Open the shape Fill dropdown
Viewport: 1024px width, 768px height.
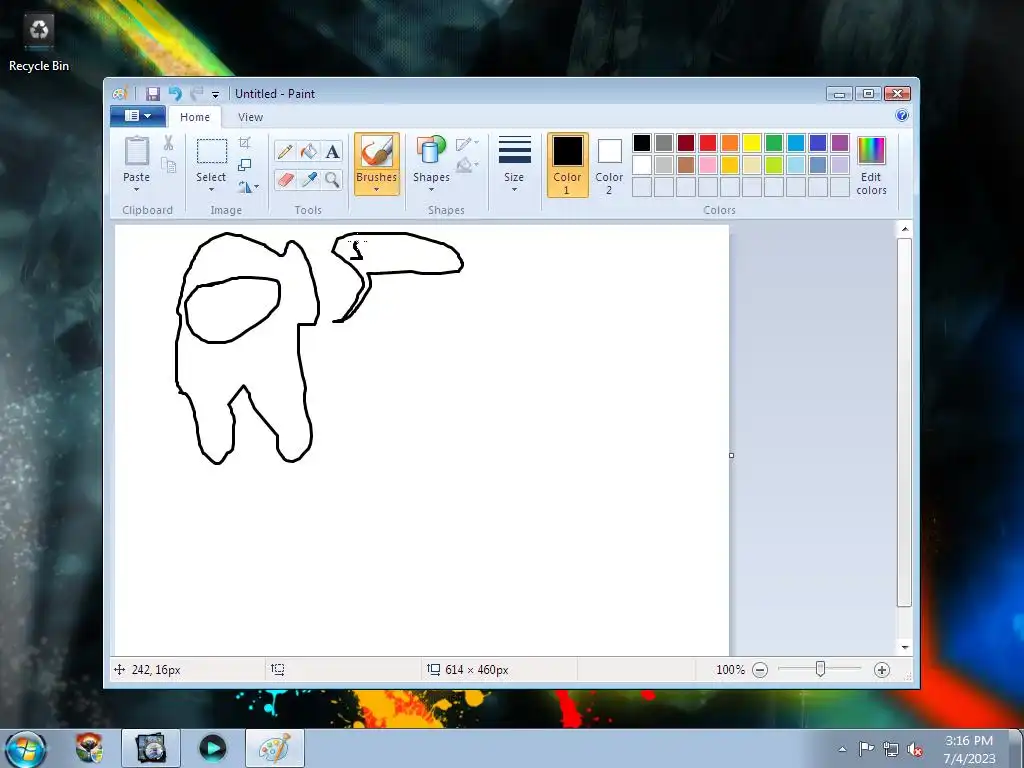click(x=467, y=165)
